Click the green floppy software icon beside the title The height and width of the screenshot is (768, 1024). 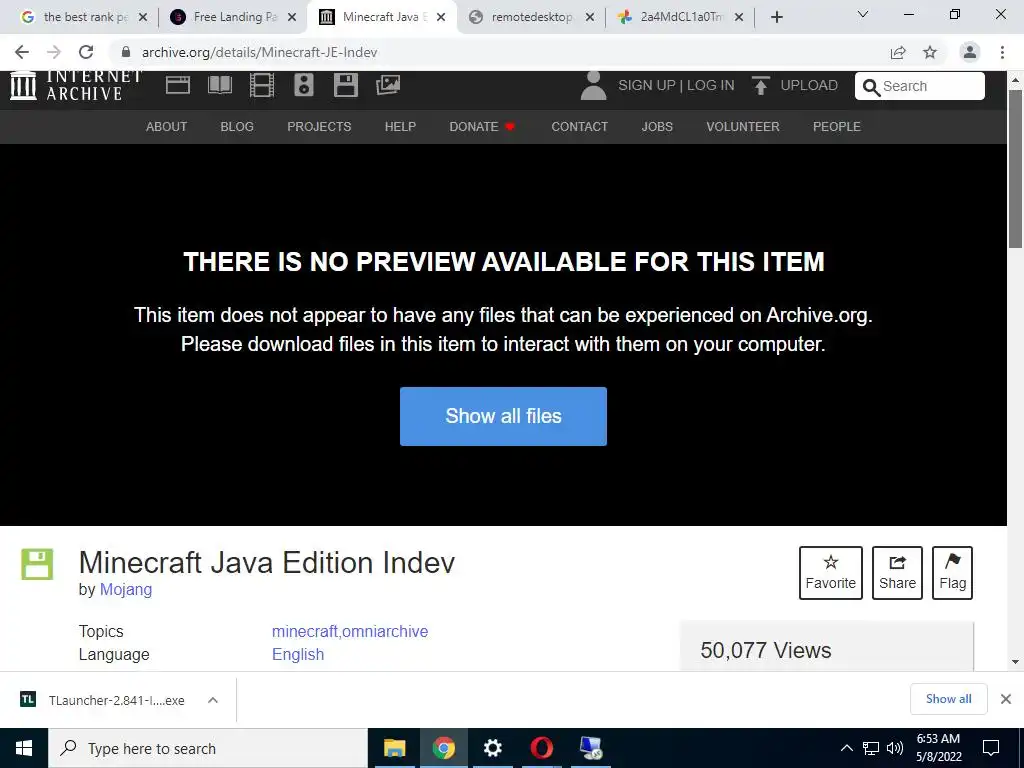[37, 564]
